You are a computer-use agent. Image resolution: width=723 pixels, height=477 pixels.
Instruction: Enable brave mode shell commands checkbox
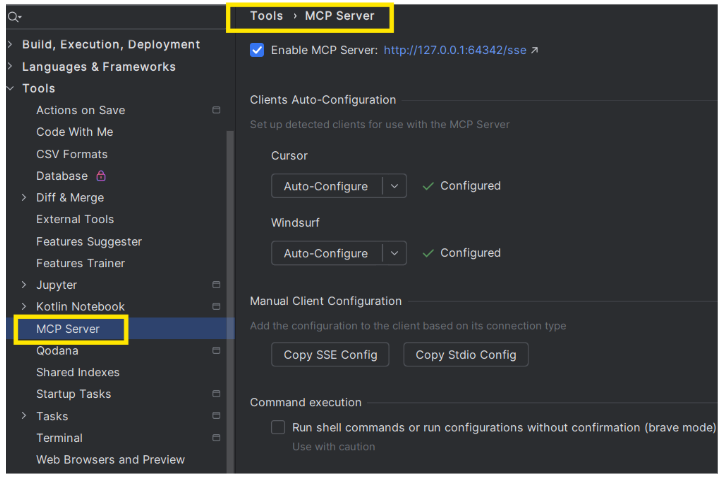278,427
